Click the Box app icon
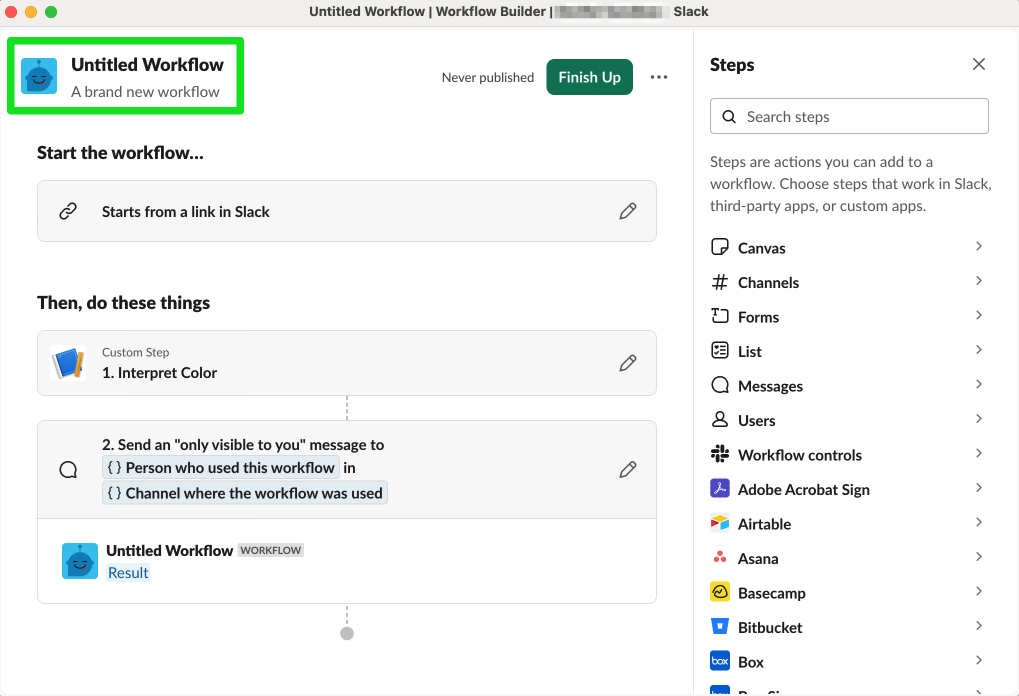This screenshot has height=696, width=1019. 719,661
